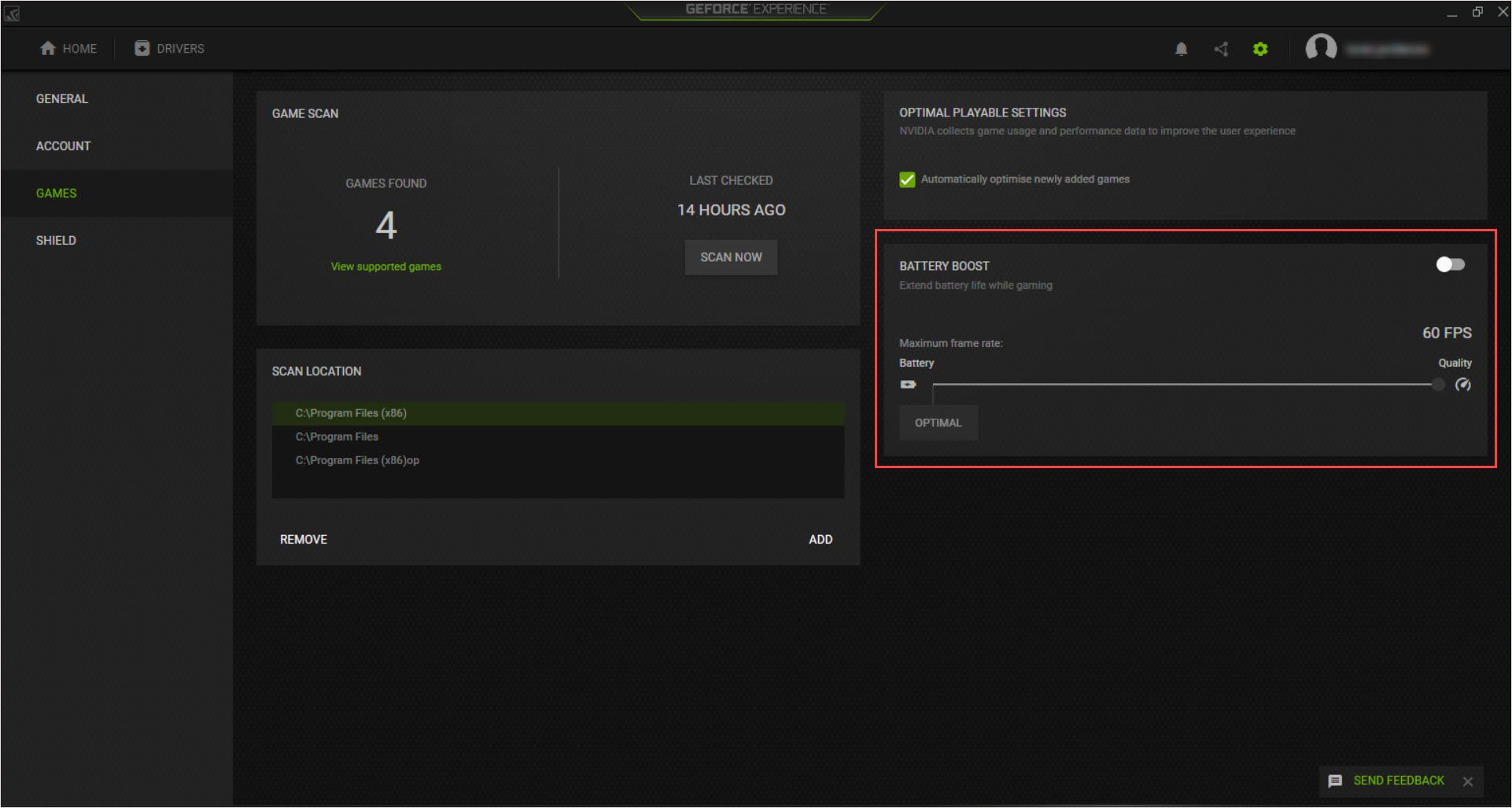Click Add to include a scan location
This screenshot has height=808, width=1512.
821,539
